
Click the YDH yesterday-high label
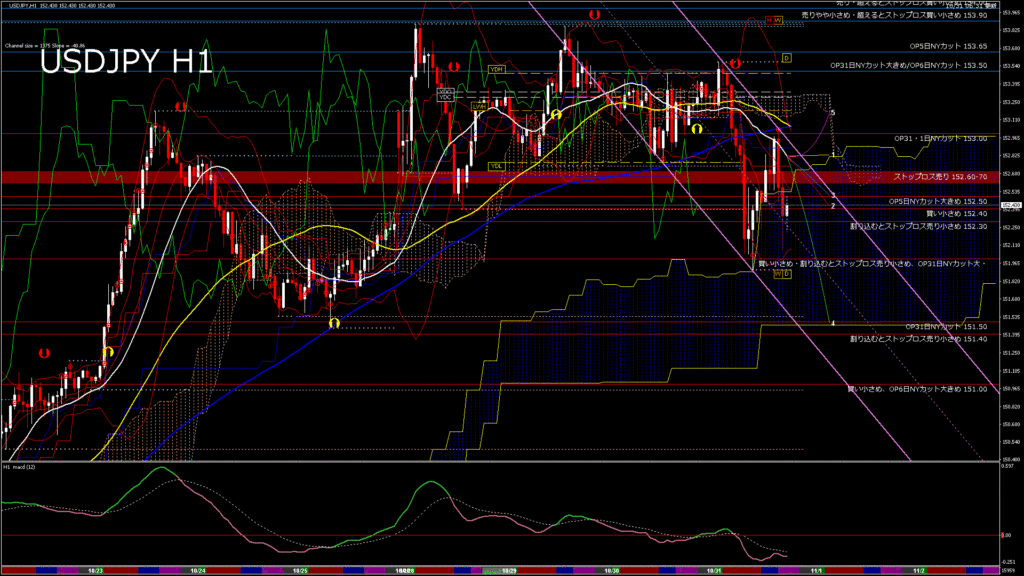[x=496, y=69]
